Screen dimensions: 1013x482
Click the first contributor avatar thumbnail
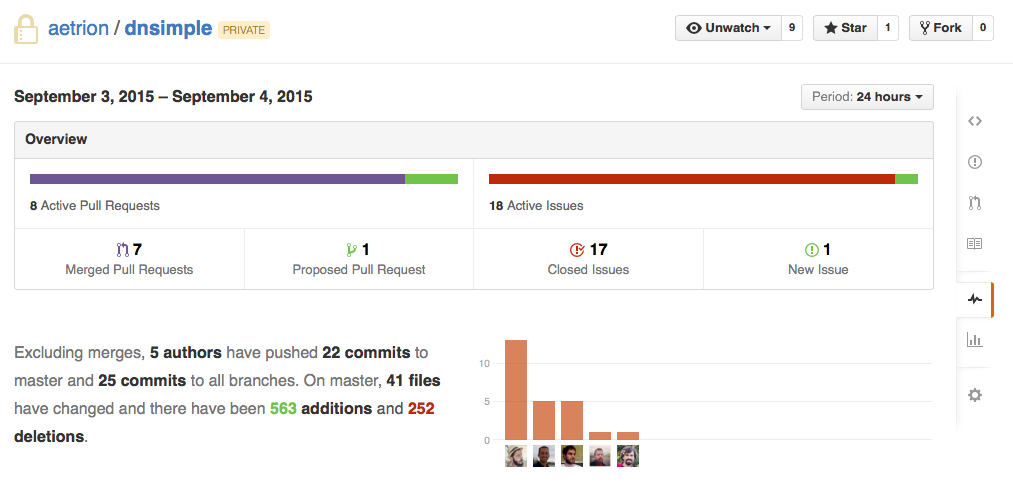(516, 456)
